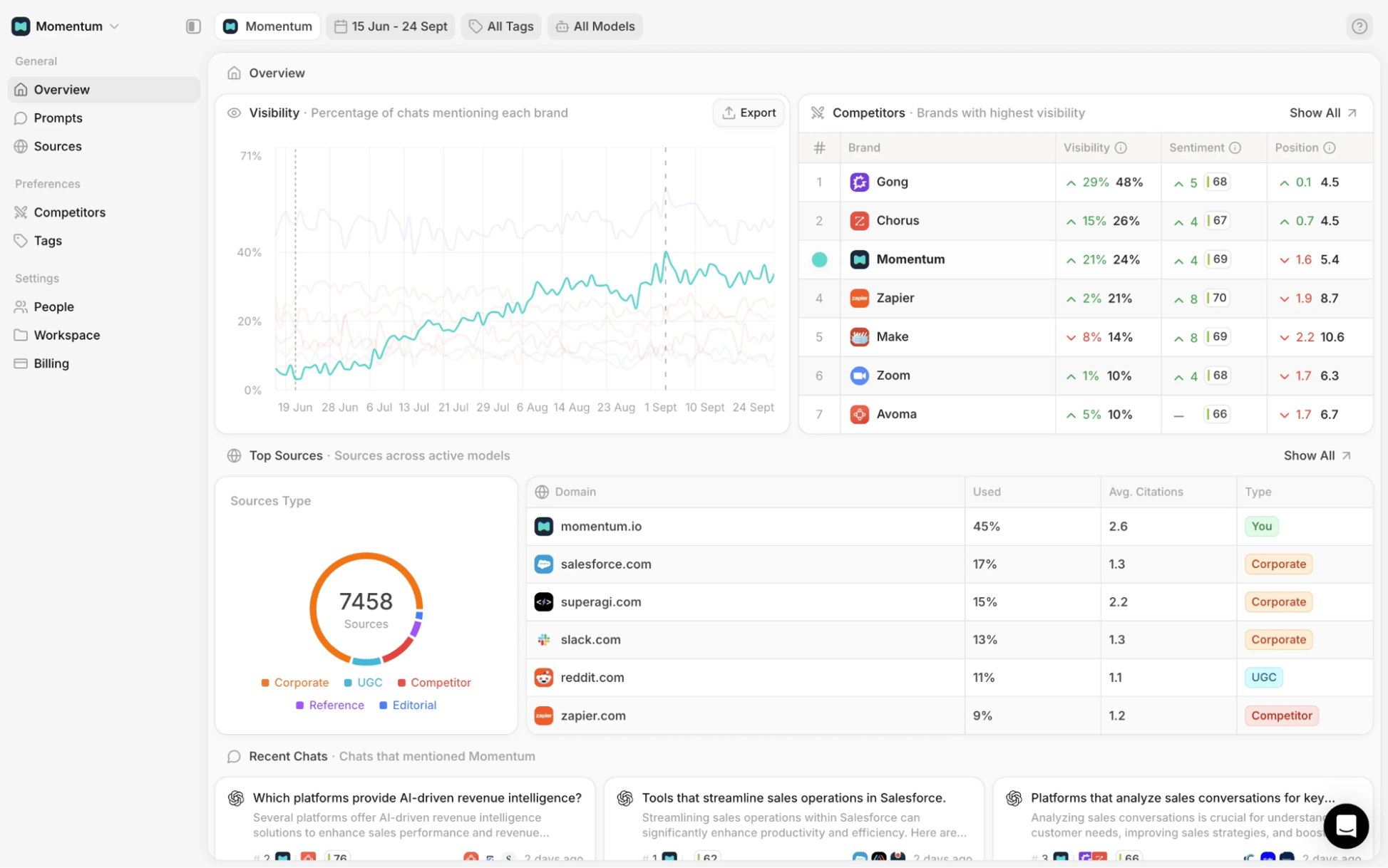Image resolution: width=1388 pixels, height=868 pixels.
Task: Open the All Models filter
Action: point(595,26)
